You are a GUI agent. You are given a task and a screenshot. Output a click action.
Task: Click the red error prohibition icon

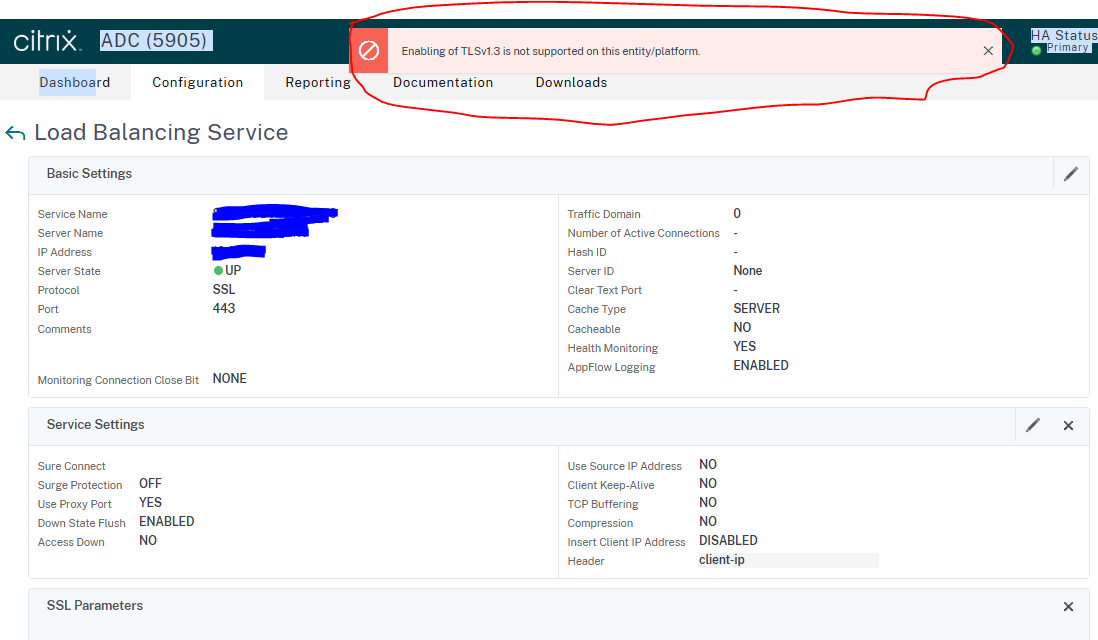(x=369, y=50)
